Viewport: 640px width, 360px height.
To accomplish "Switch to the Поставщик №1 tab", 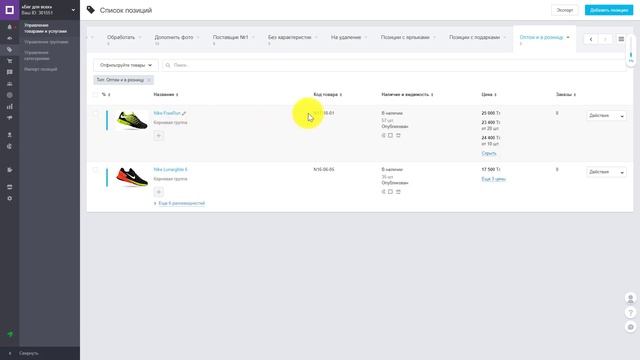I will tap(230, 37).
